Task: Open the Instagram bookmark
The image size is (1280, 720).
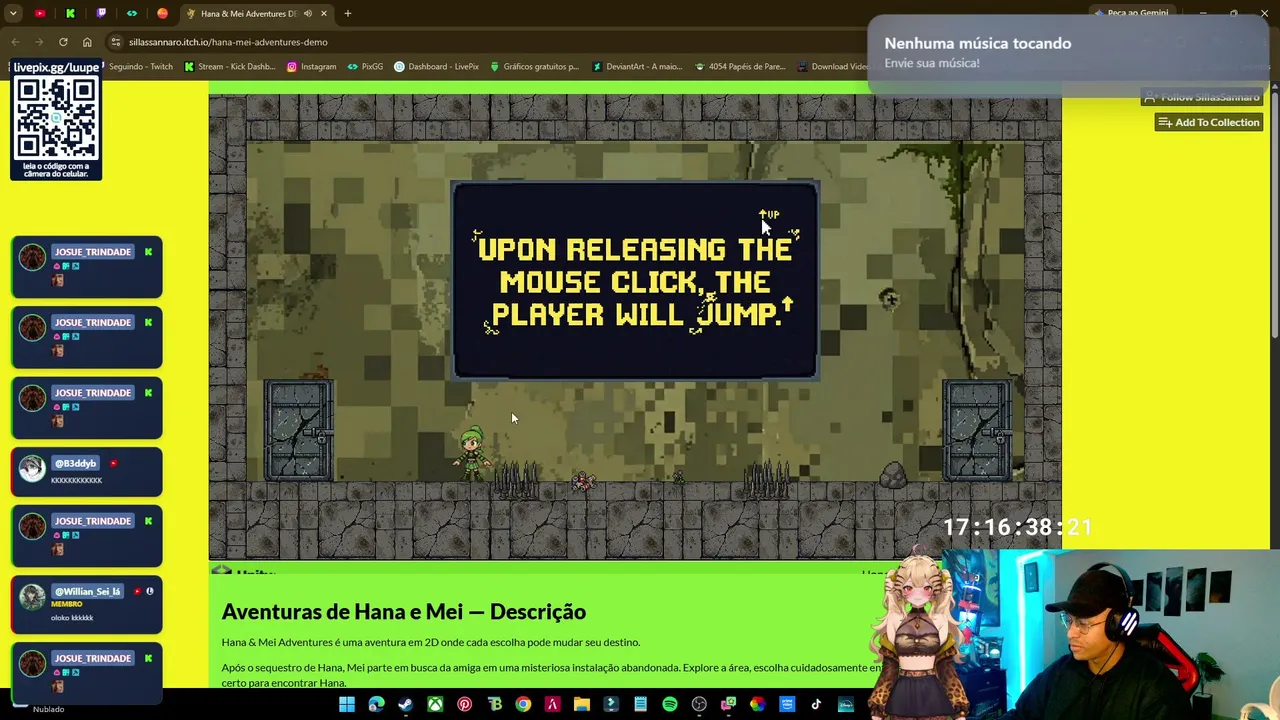Action: click(x=312, y=67)
